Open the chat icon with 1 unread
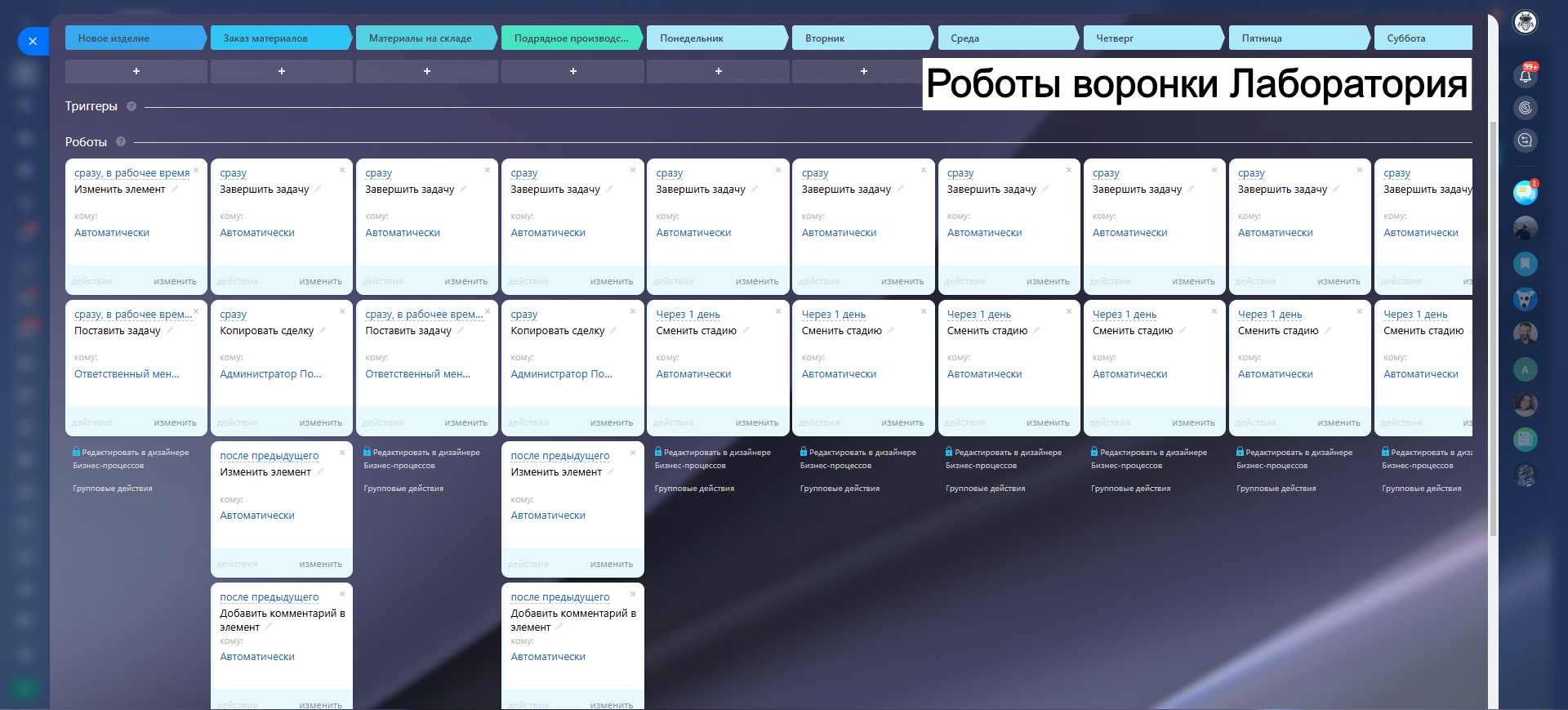Viewport: 1568px width, 710px height. click(x=1525, y=193)
